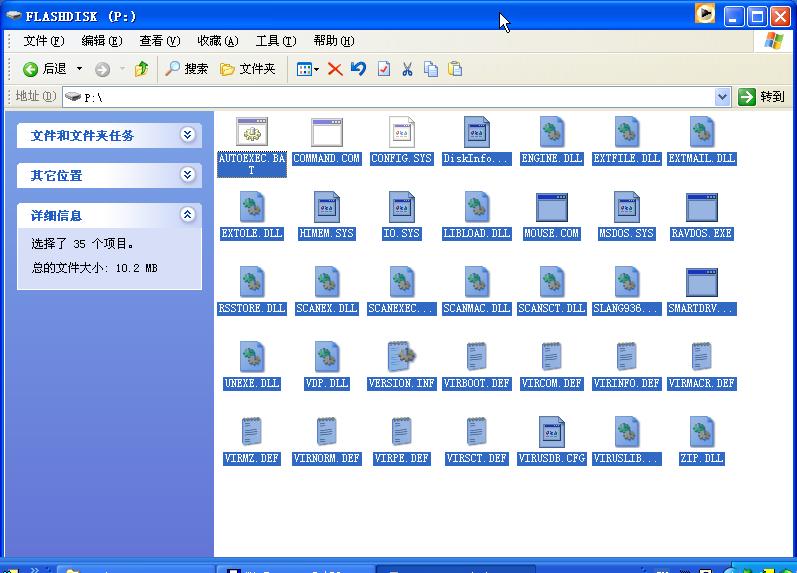Click the VIRMZ.DEF file name label

point(252,458)
